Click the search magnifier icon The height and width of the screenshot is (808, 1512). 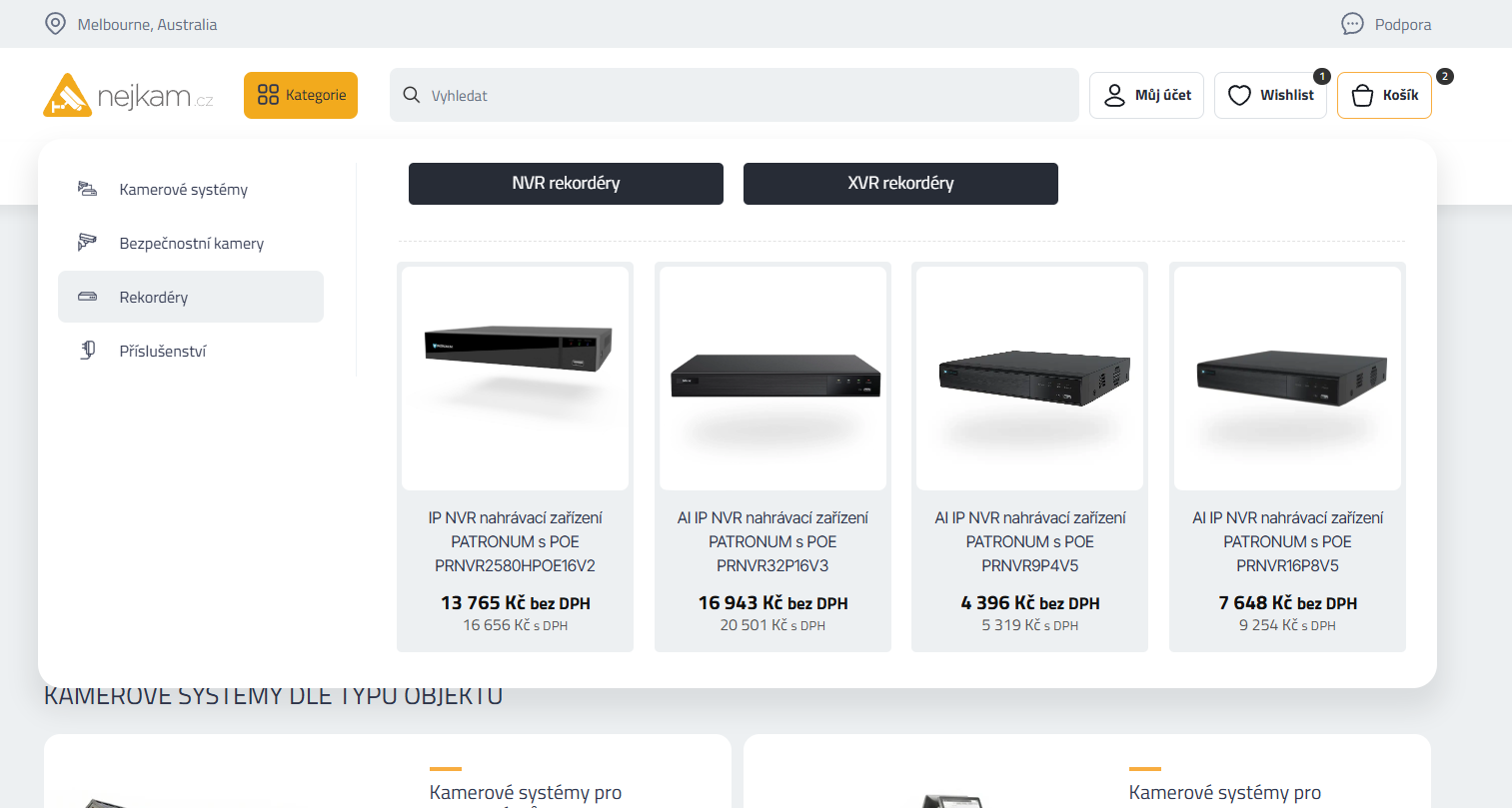pyautogui.click(x=411, y=95)
